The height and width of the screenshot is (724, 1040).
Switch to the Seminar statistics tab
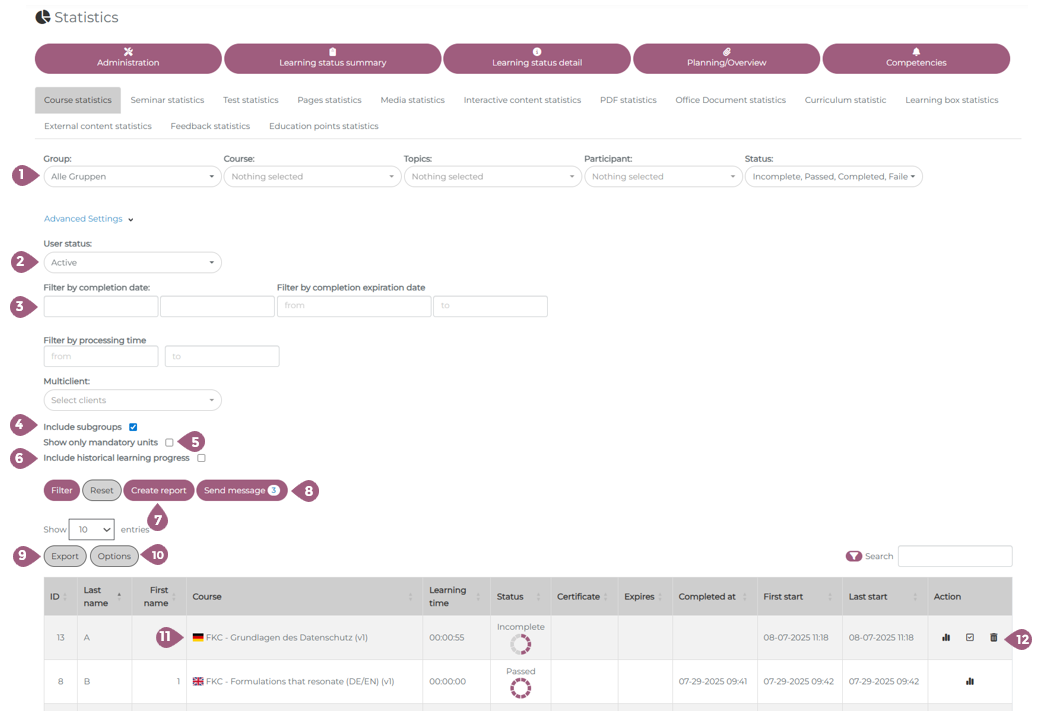(x=167, y=100)
